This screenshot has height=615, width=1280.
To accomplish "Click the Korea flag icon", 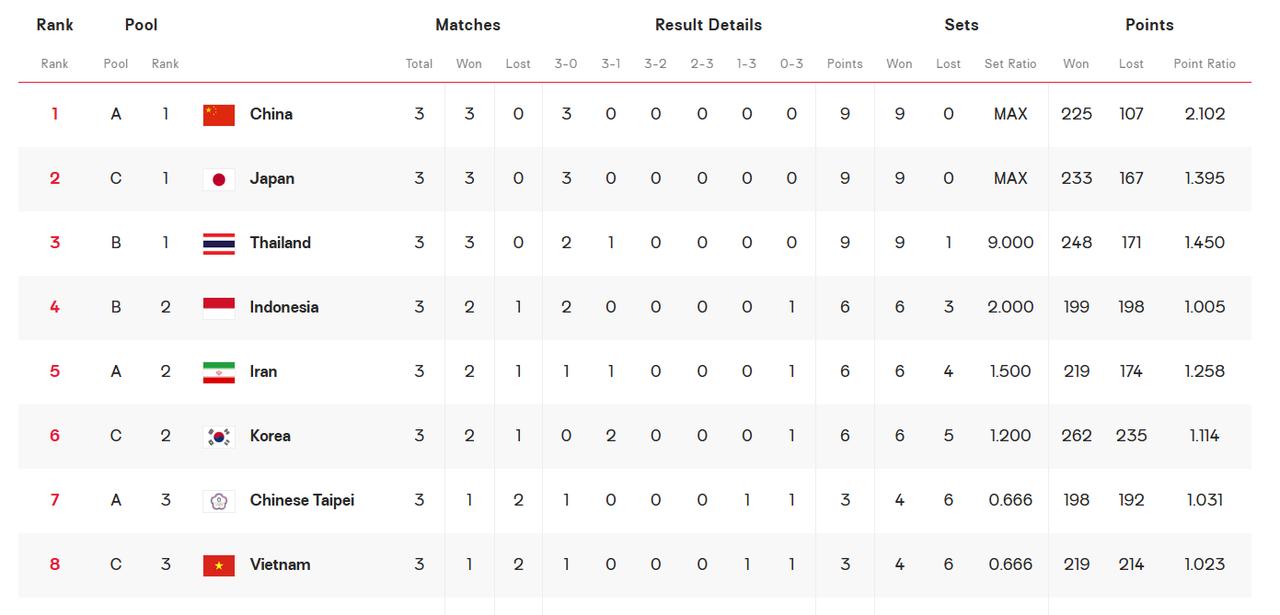I will [x=219, y=436].
